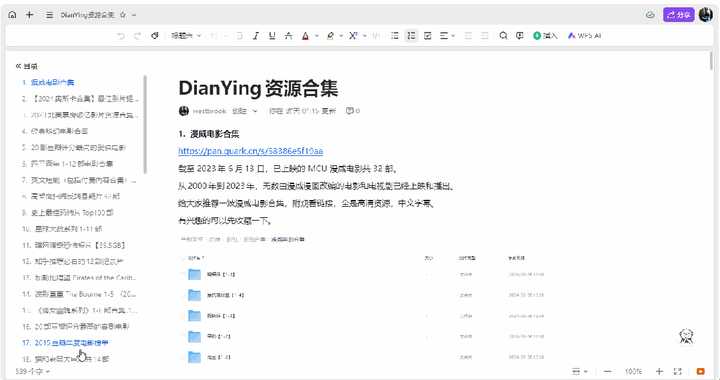The height and width of the screenshot is (380, 720).
Task: Open outline item 17 beginning with 2015
Action: click(65, 342)
